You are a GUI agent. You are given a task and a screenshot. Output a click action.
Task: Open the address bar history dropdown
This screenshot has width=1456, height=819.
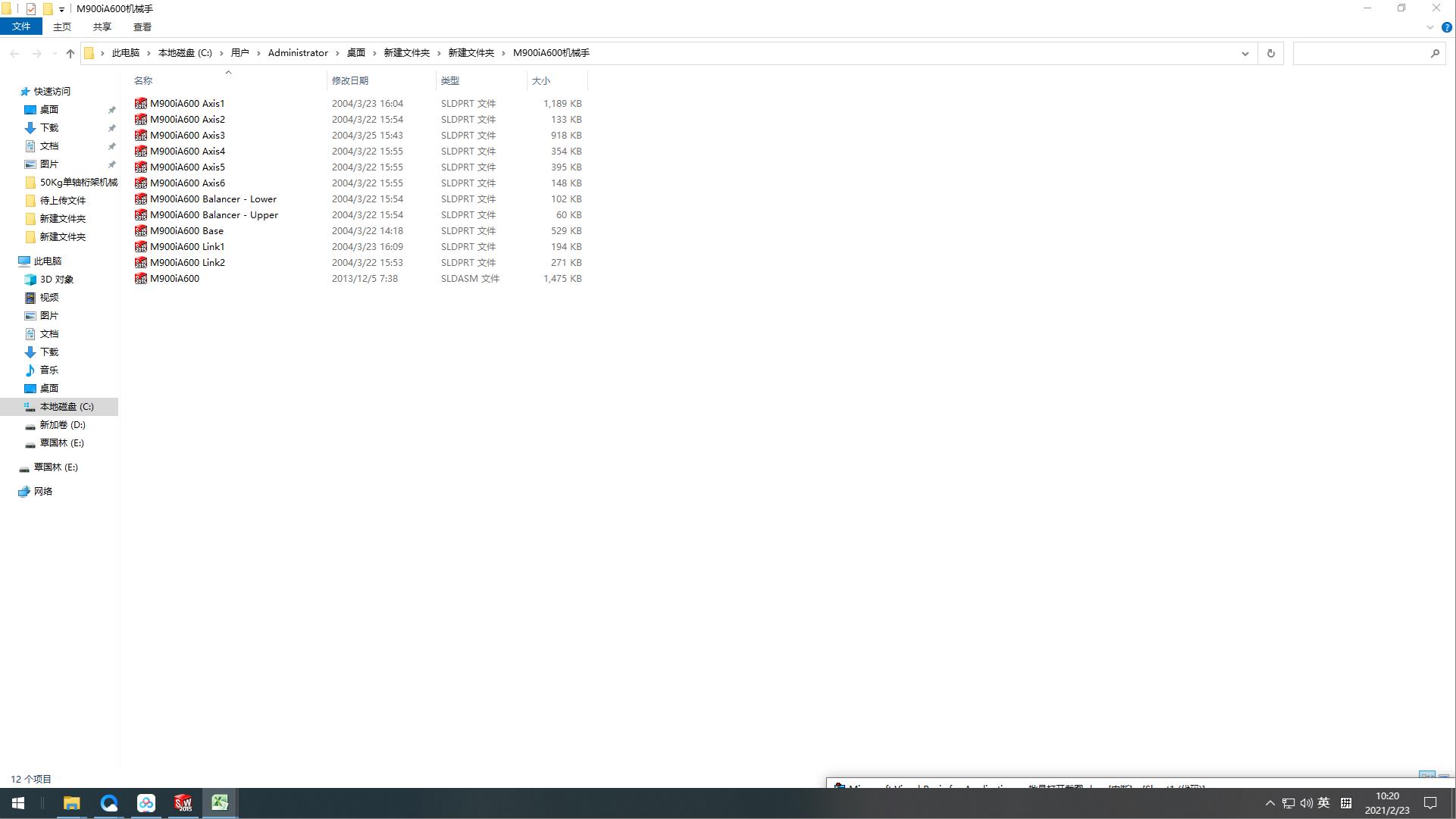[1245, 53]
